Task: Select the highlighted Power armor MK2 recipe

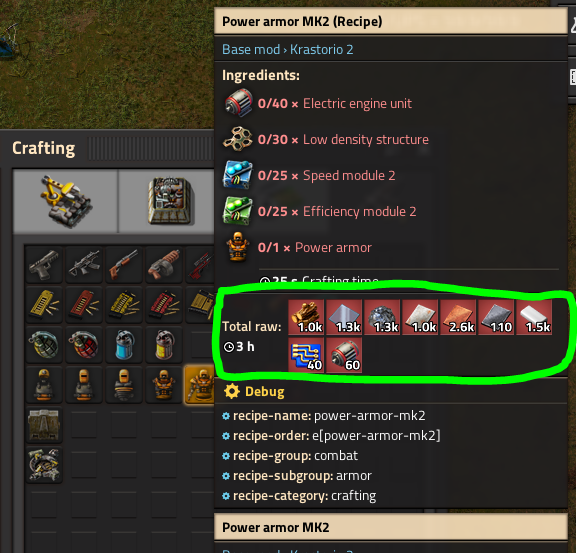Action: (199, 384)
